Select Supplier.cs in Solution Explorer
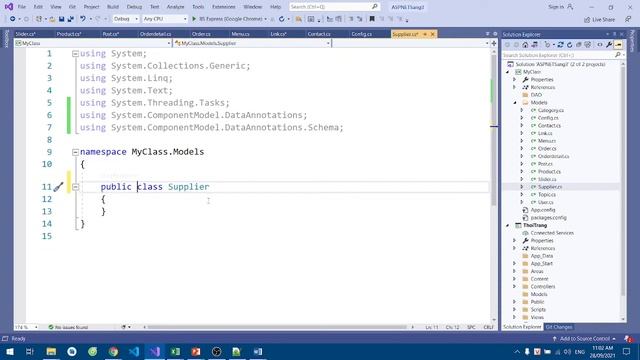The width and height of the screenshot is (640, 360). [x=550, y=187]
